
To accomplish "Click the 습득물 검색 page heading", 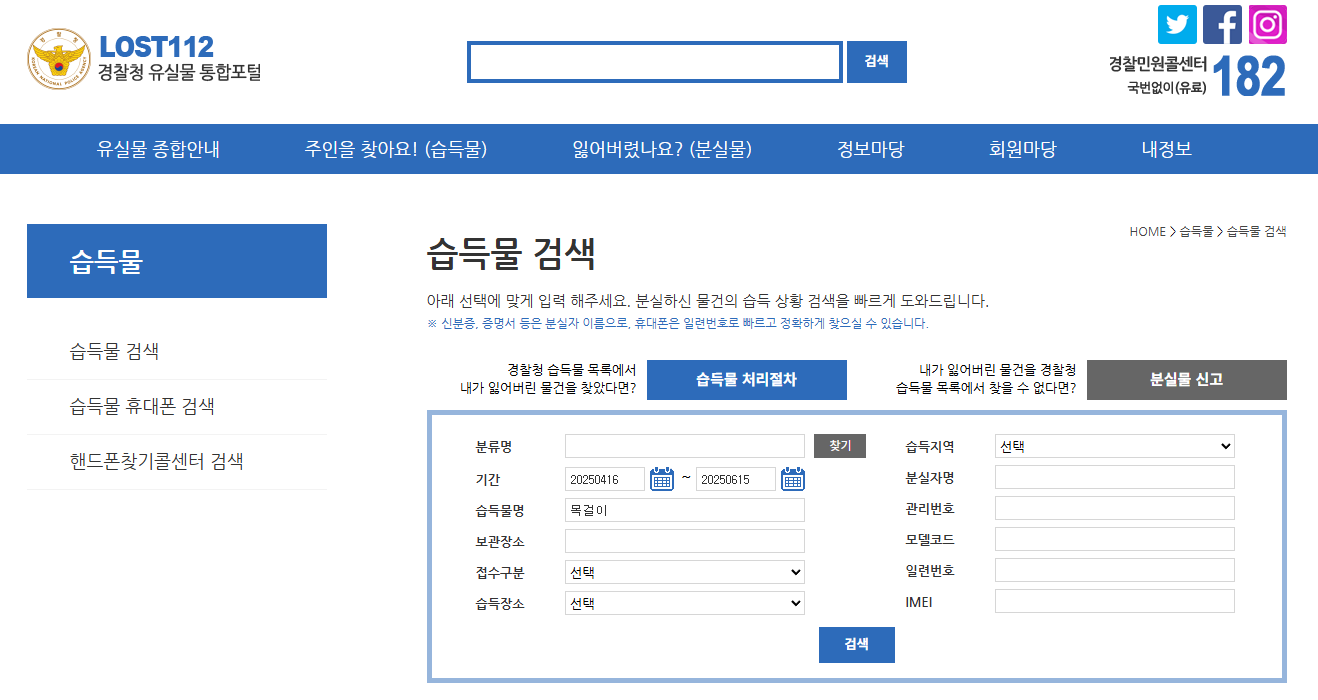I will coord(511,253).
